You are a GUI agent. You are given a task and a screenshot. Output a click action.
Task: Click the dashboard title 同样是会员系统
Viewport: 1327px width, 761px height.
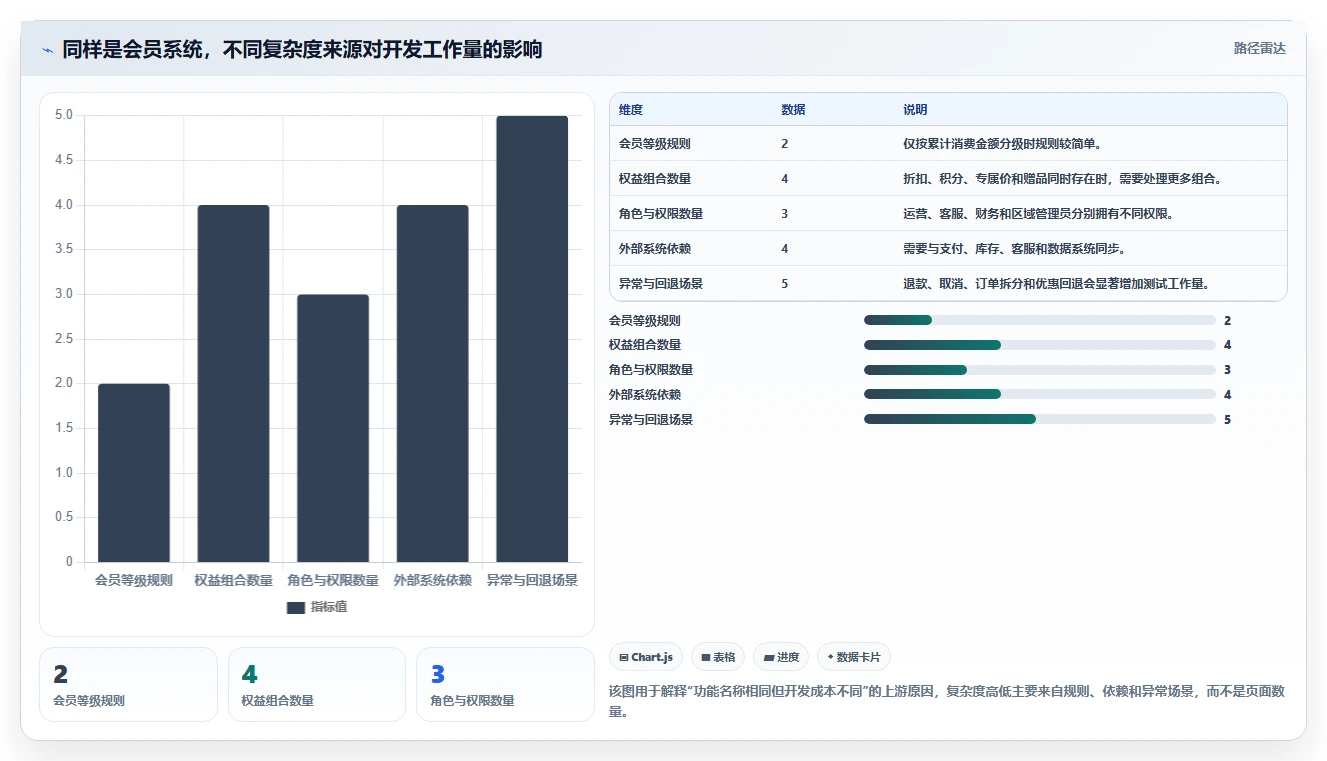coord(302,50)
